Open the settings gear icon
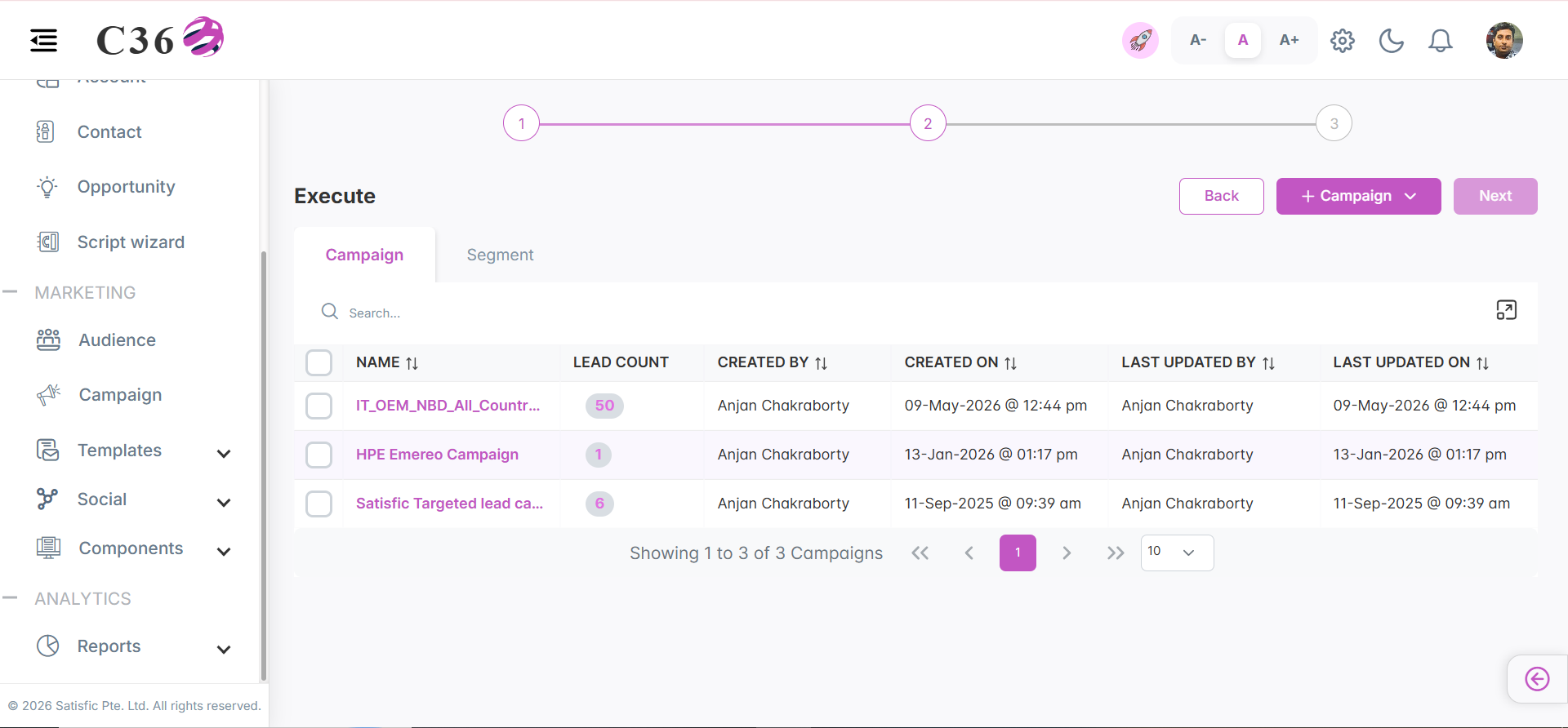The width and height of the screenshot is (1568, 728). coord(1343,40)
